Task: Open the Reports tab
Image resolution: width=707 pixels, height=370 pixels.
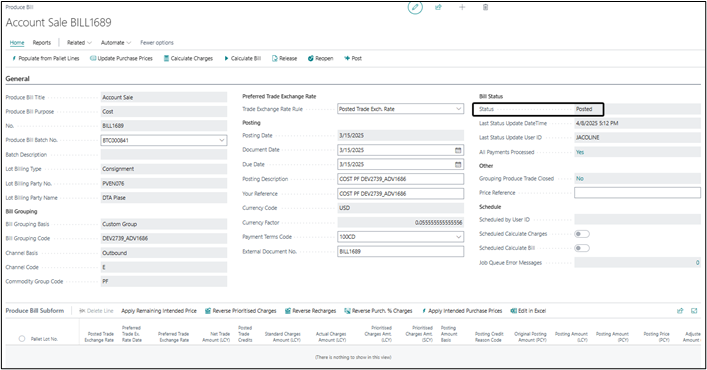Action: coord(41,43)
